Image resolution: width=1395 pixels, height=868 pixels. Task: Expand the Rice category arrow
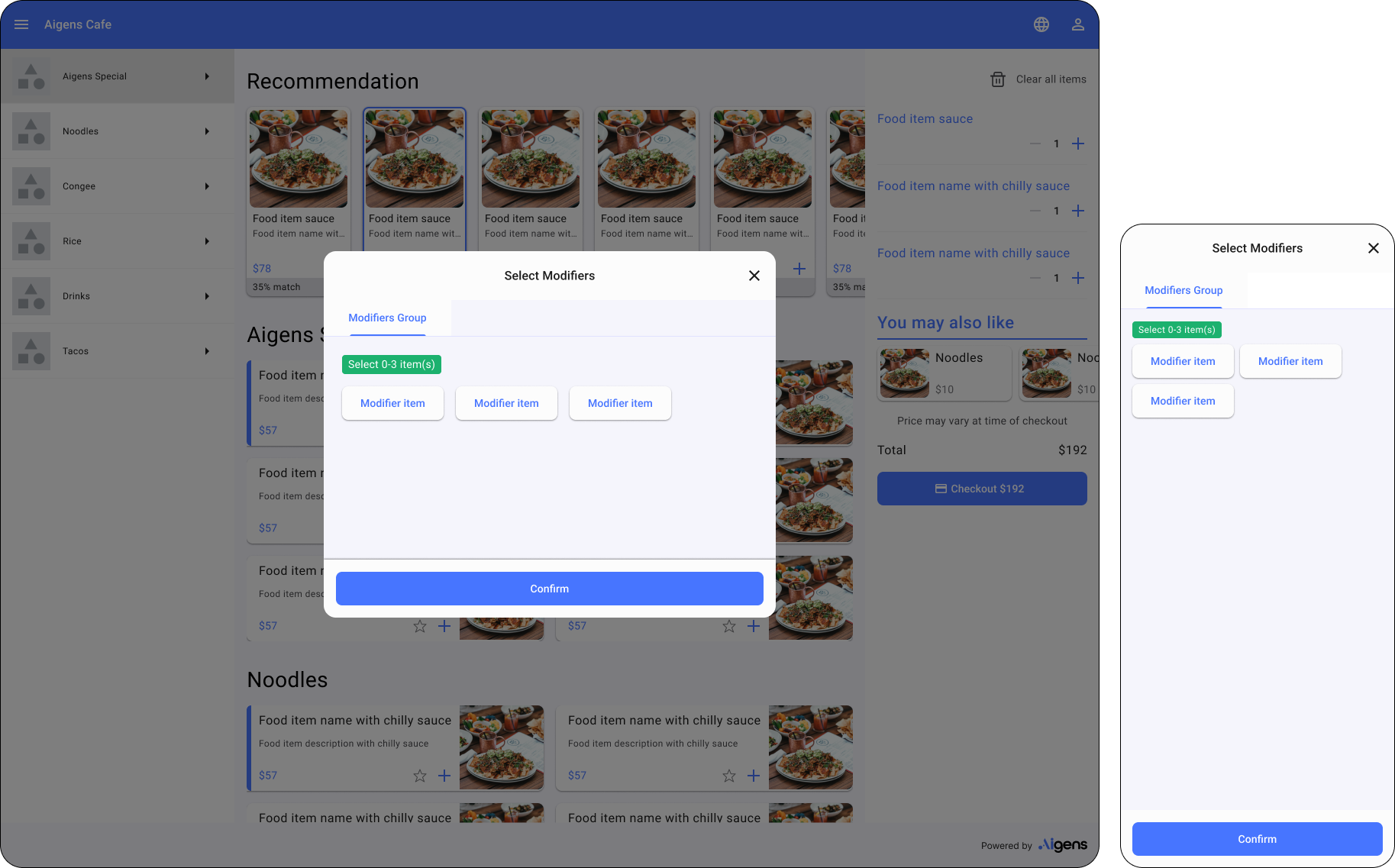pos(207,241)
